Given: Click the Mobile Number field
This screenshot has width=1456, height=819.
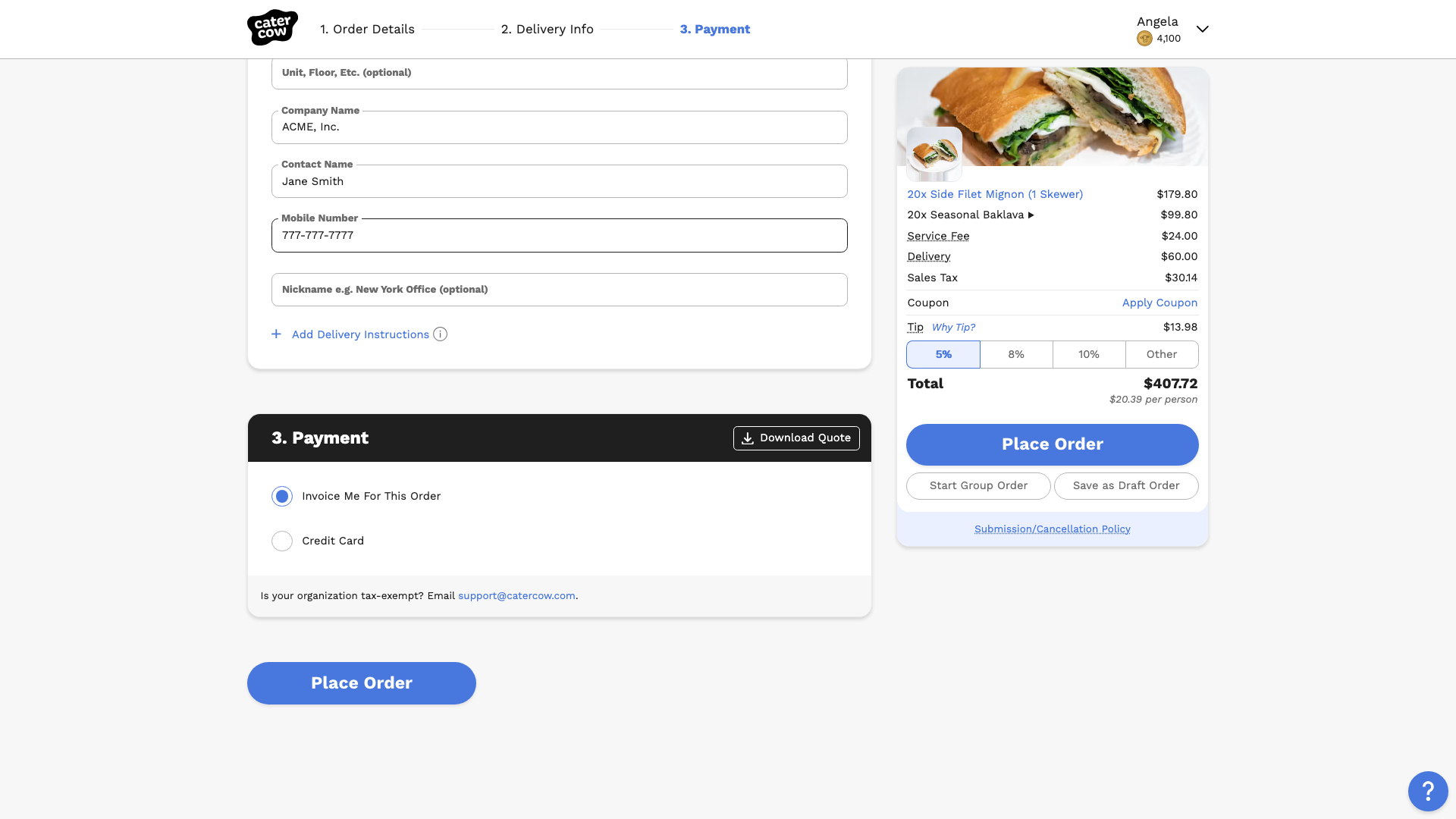Looking at the screenshot, I should [x=560, y=235].
